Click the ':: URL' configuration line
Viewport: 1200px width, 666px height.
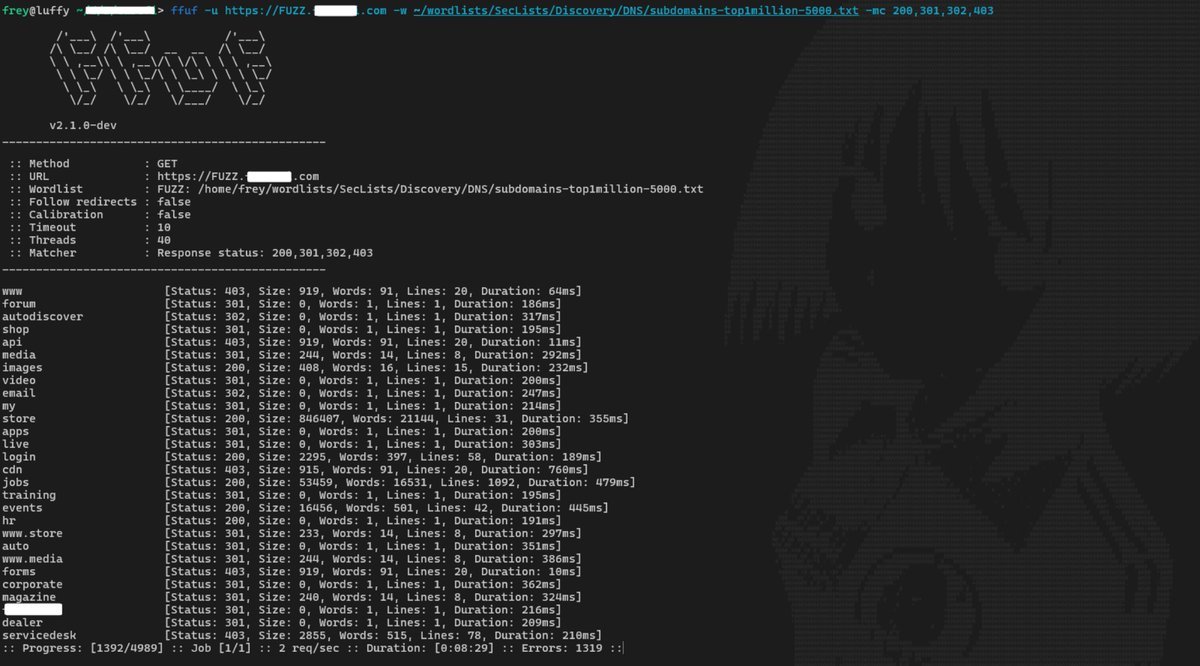coord(164,176)
